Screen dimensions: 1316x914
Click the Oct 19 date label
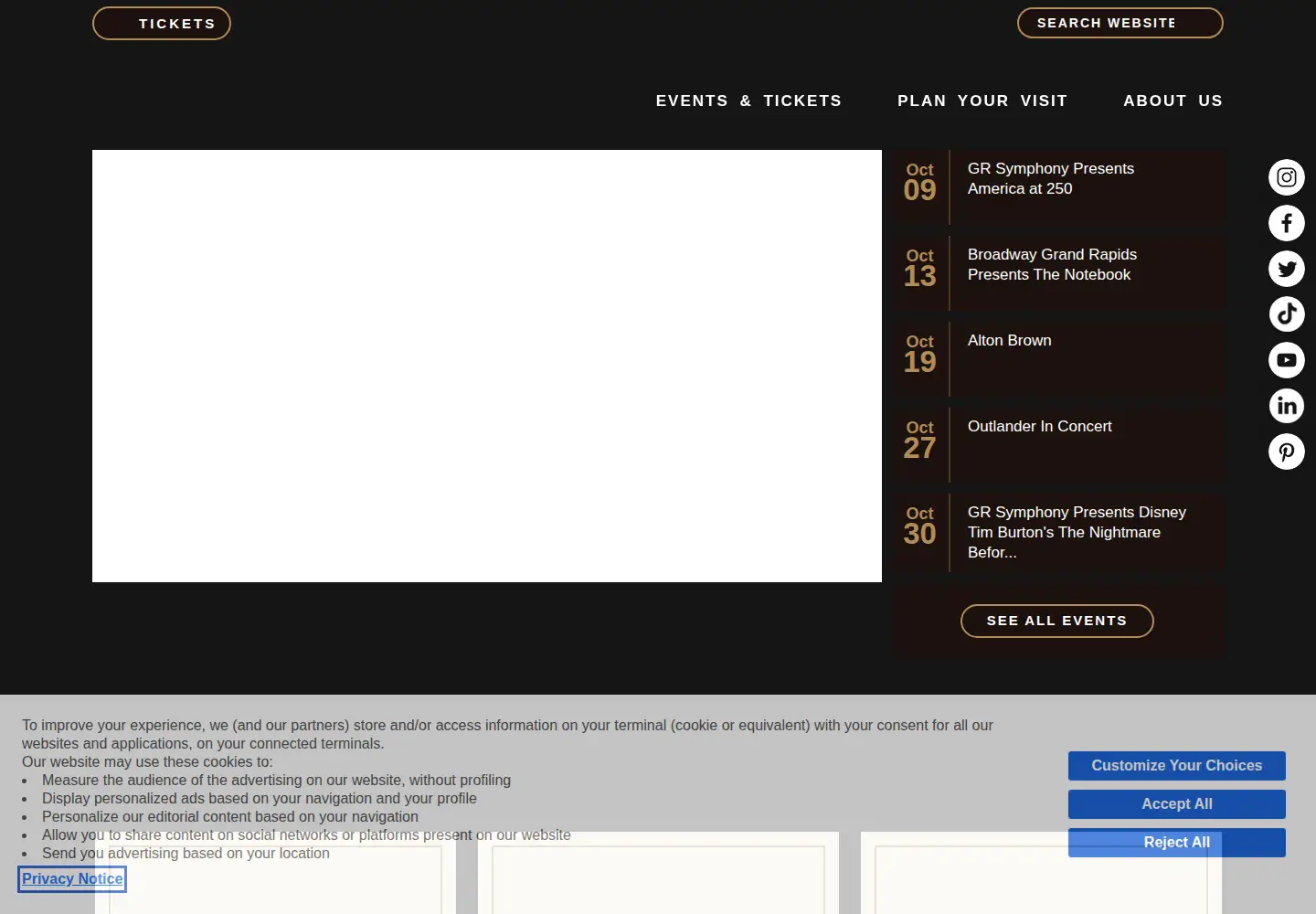pyautogui.click(x=920, y=354)
